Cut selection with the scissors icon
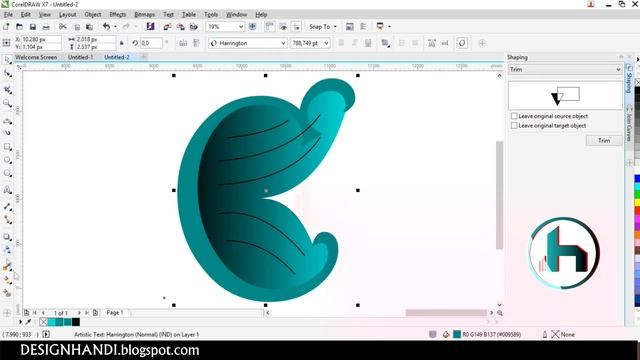 click(62, 27)
